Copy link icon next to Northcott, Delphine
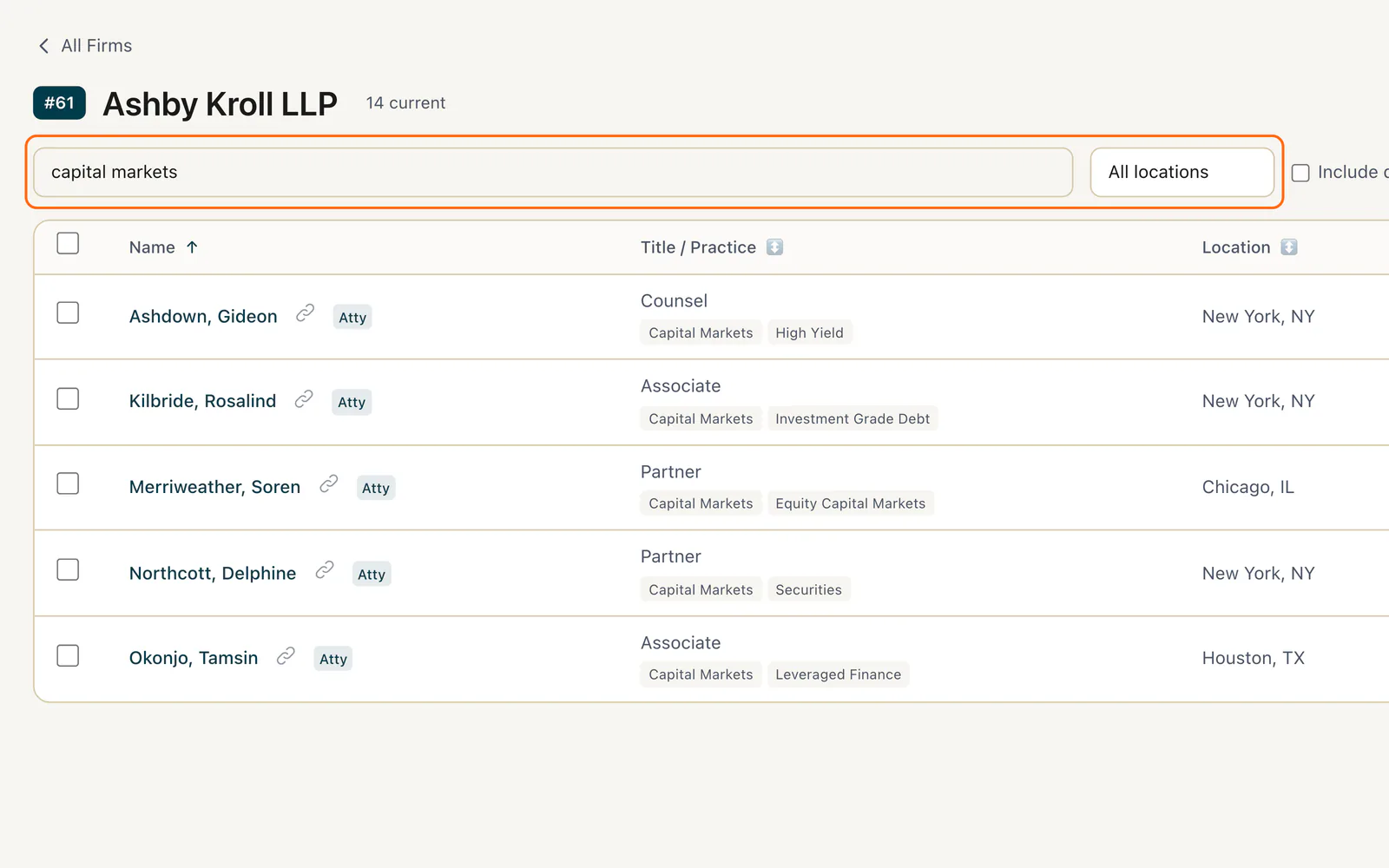The width and height of the screenshot is (1389, 868). [325, 570]
